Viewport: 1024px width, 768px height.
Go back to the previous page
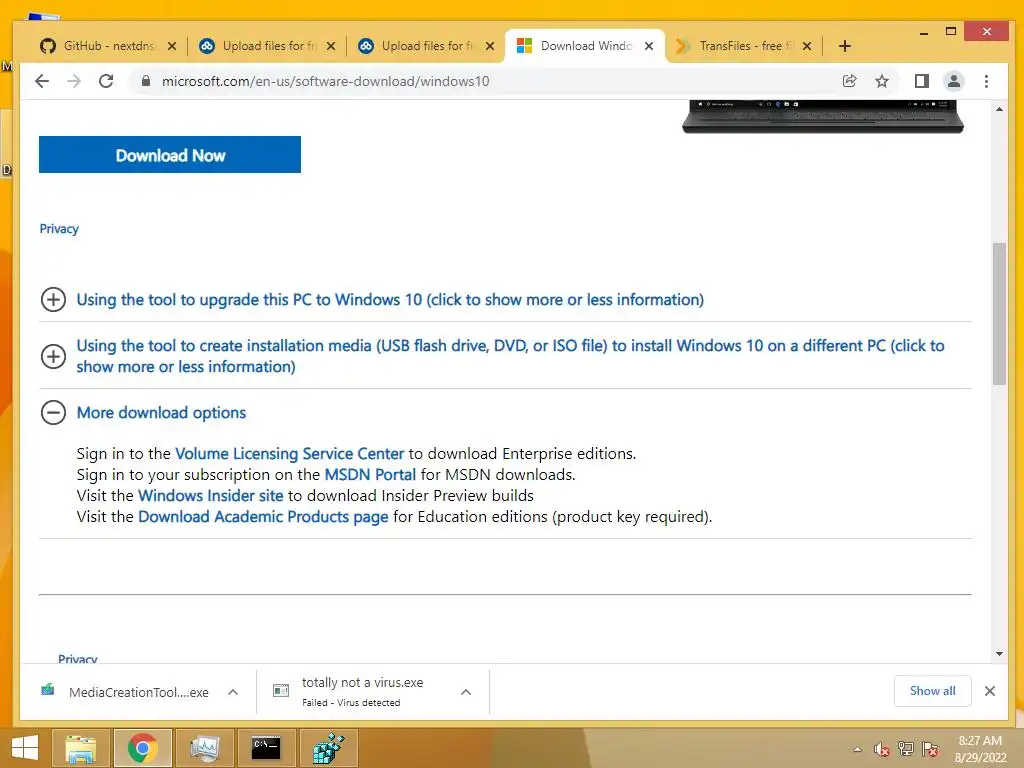tap(42, 81)
